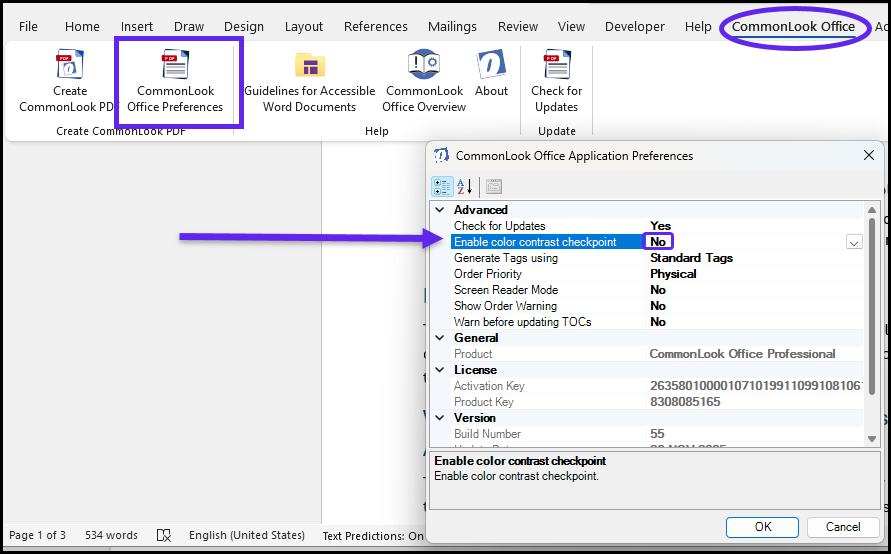Open dropdown for color contrast checkpoint value
This screenshot has width=891, height=554.
854,242
